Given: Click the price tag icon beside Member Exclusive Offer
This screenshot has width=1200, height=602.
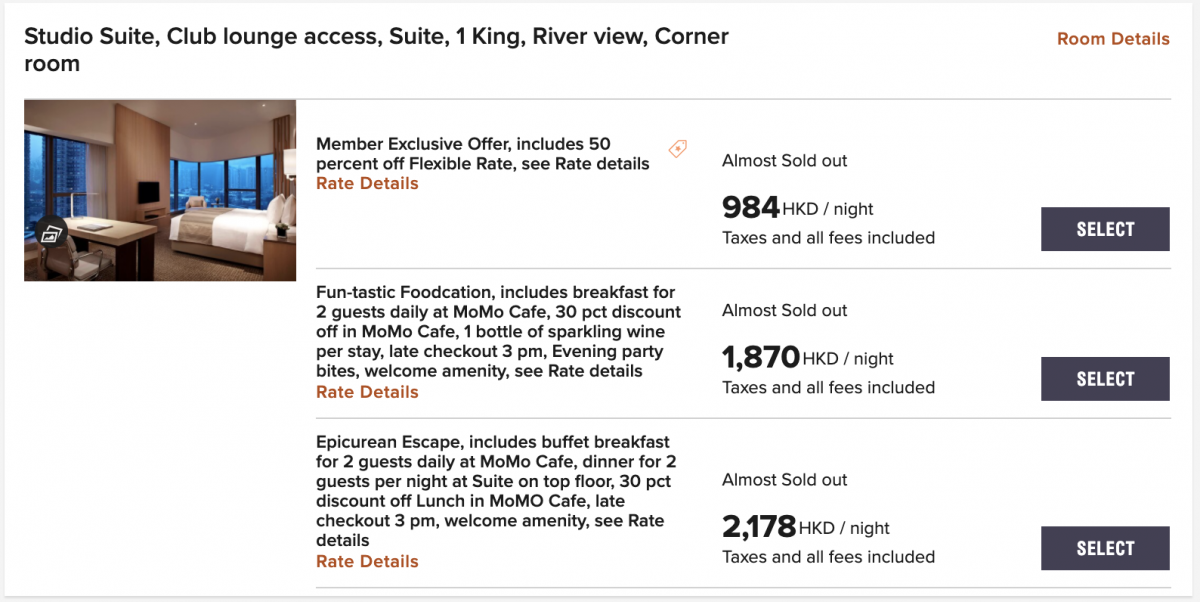Looking at the screenshot, I should point(677,149).
